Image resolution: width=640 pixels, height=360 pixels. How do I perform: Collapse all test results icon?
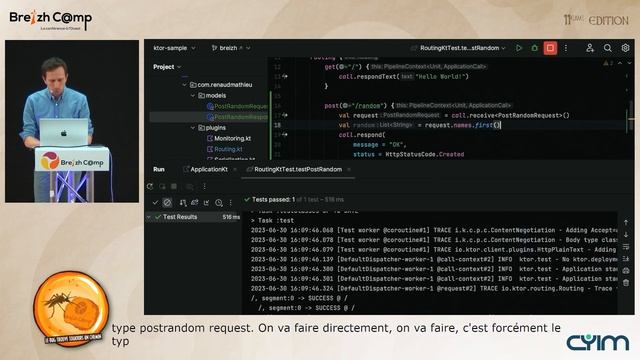(x=207, y=202)
